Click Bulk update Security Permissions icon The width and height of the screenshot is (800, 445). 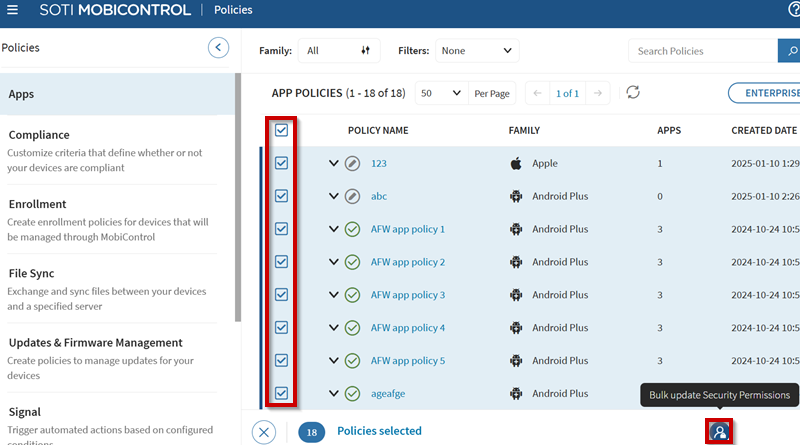pos(719,431)
